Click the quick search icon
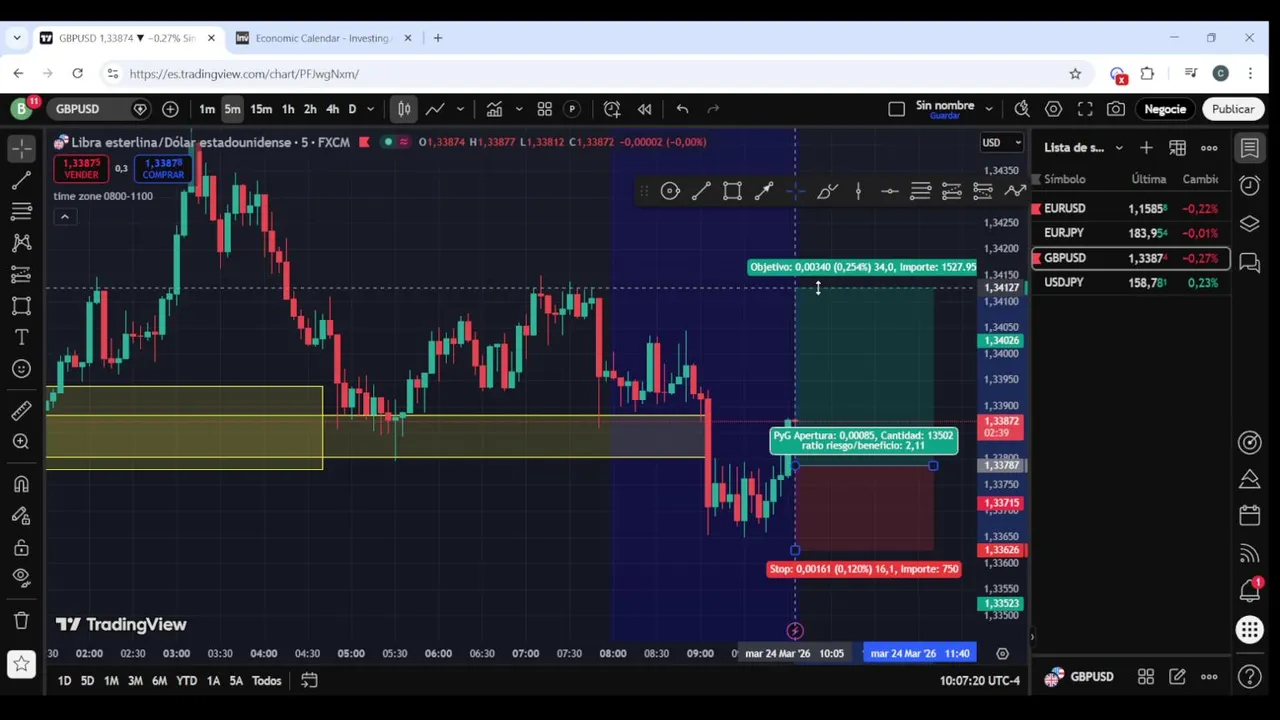This screenshot has width=1280, height=720. point(1022,109)
